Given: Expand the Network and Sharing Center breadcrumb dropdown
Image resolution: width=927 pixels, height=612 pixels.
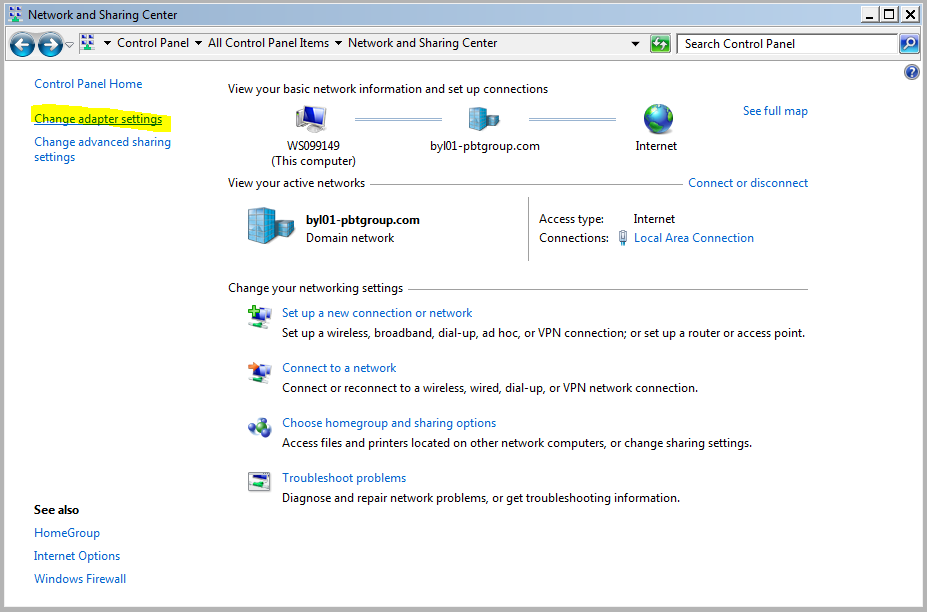Looking at the screenshot, I should tap(637, 43).
